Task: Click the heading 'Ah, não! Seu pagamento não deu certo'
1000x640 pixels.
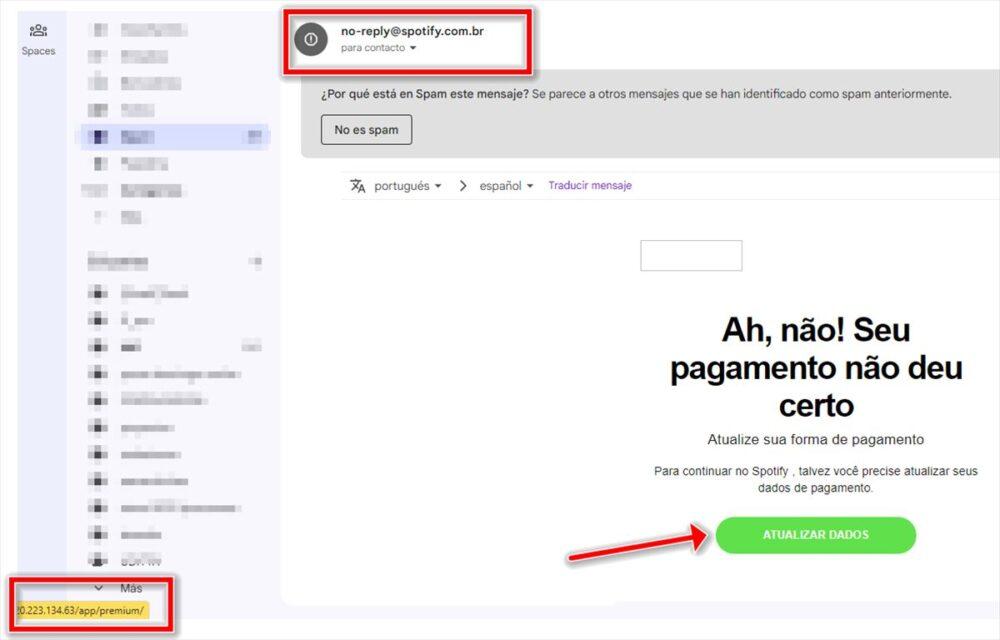Action: point(816,368)
